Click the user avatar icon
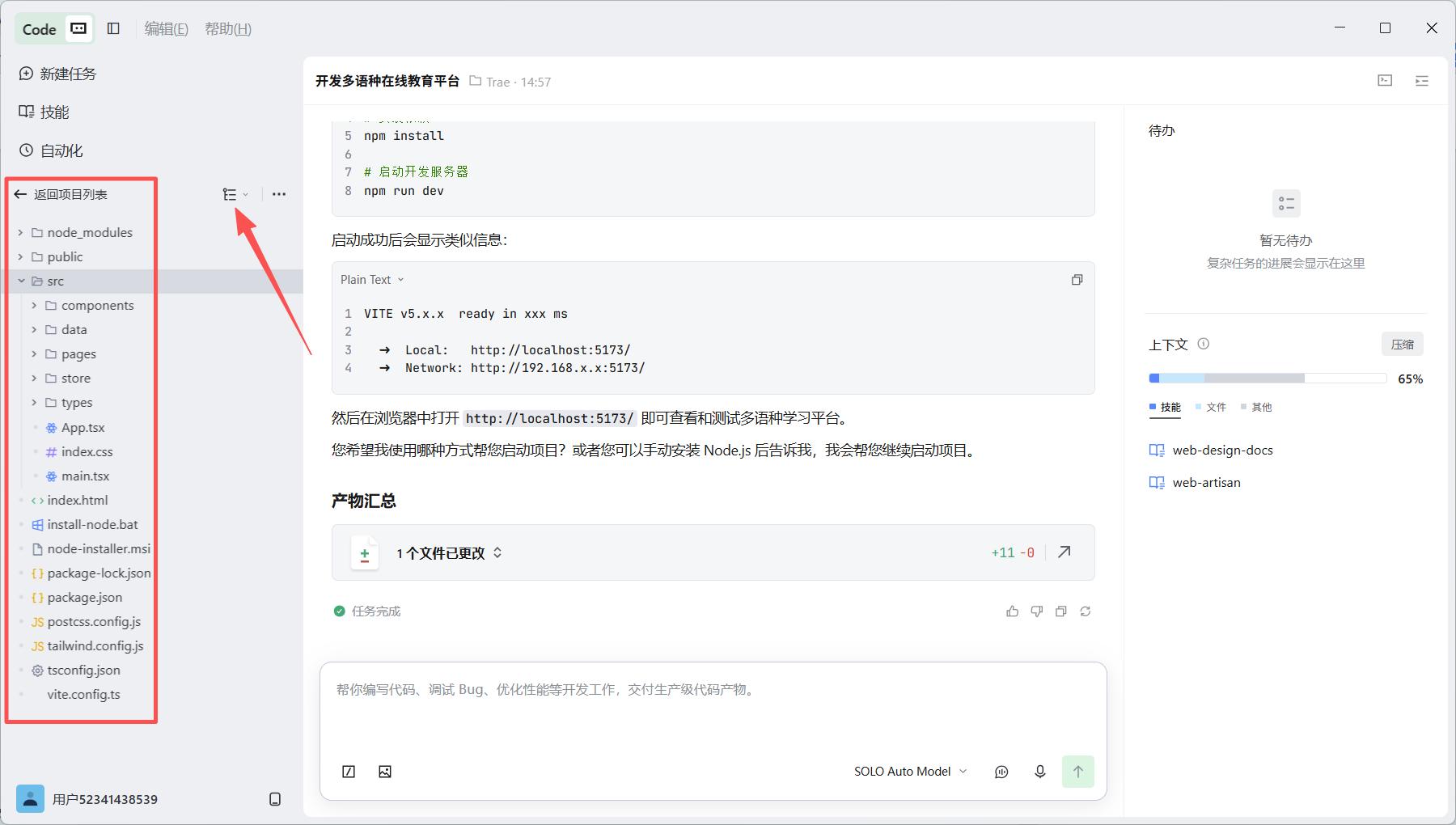The image size is (1456, 825). (x=30, y=799)
